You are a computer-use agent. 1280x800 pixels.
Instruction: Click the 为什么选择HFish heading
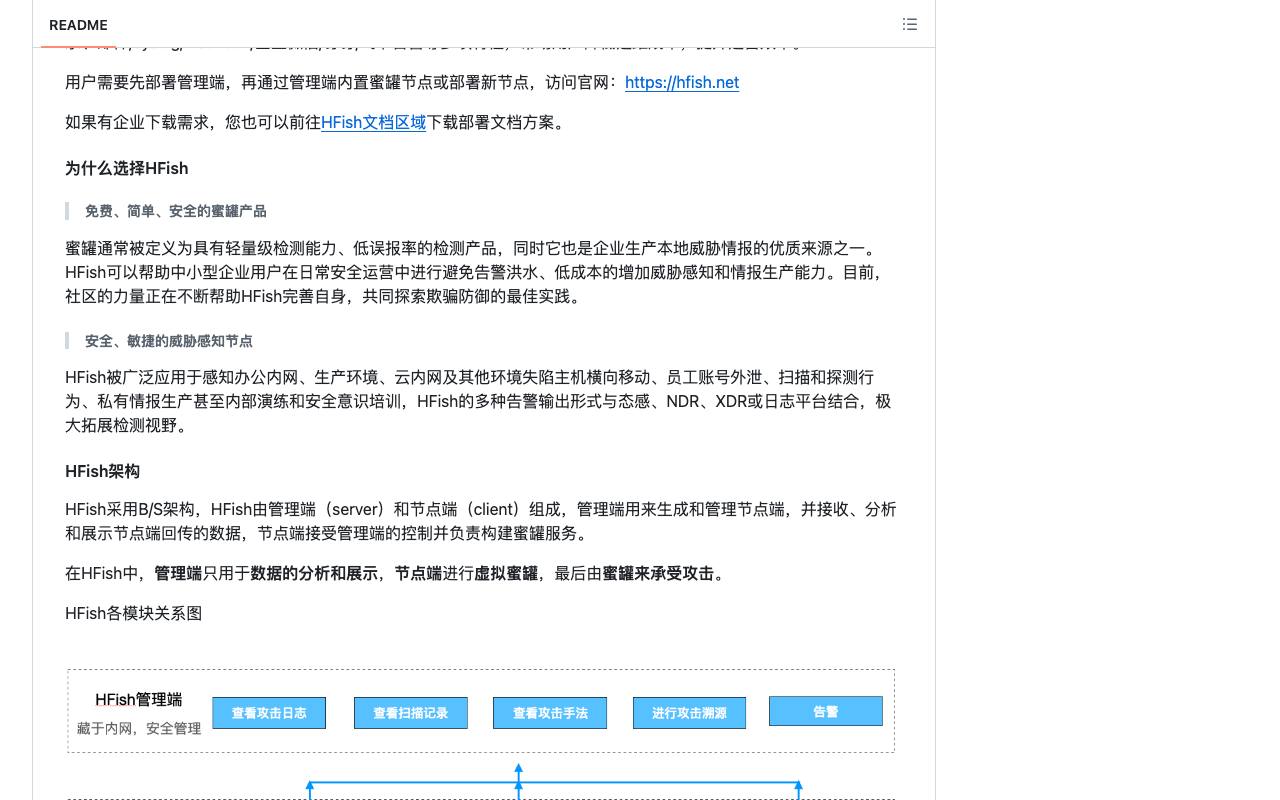(127, 168)
